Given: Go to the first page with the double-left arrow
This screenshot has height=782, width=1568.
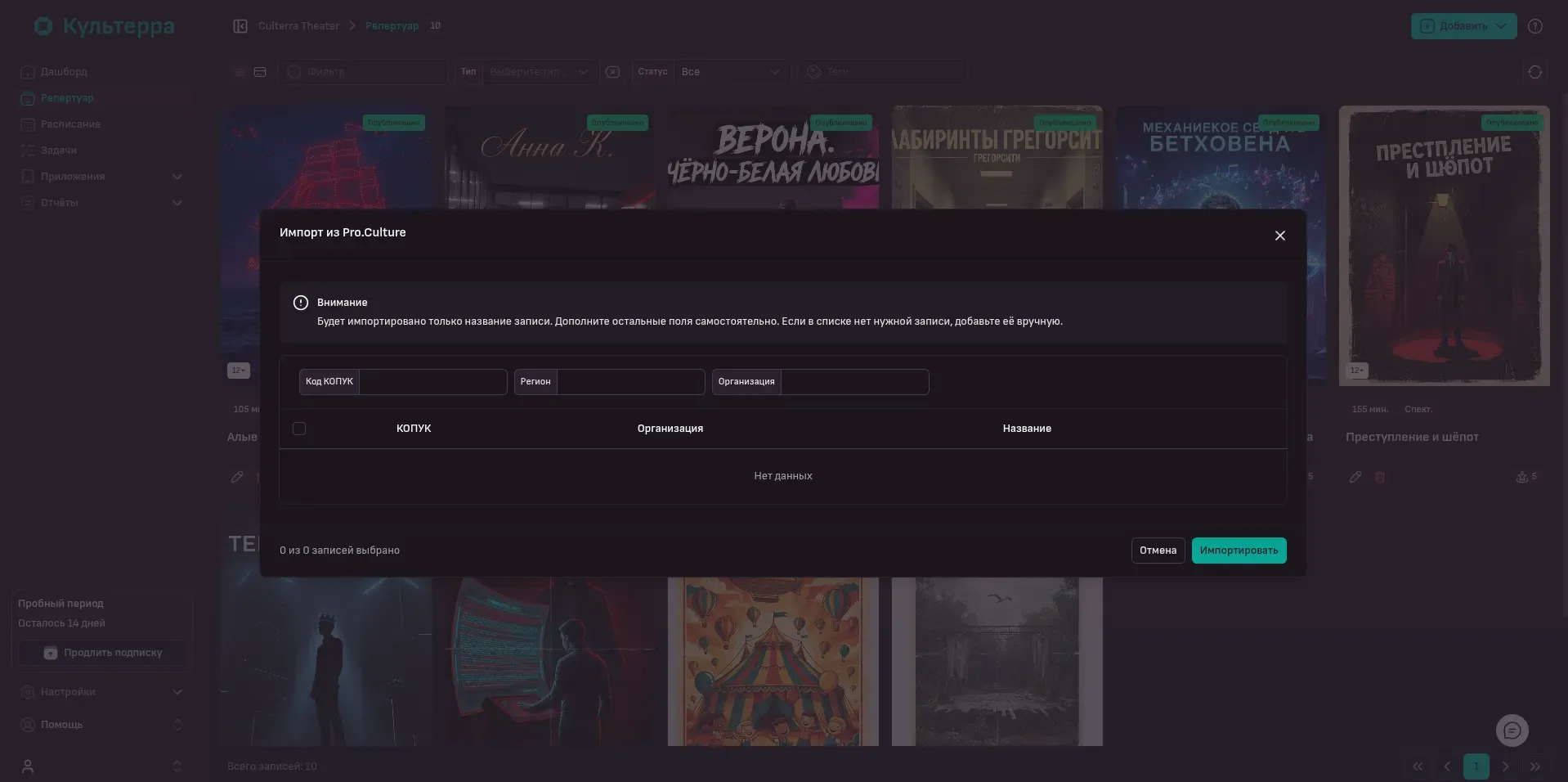Looking at the screenshot, I should pyautogui.click(x=1418, y=766).
